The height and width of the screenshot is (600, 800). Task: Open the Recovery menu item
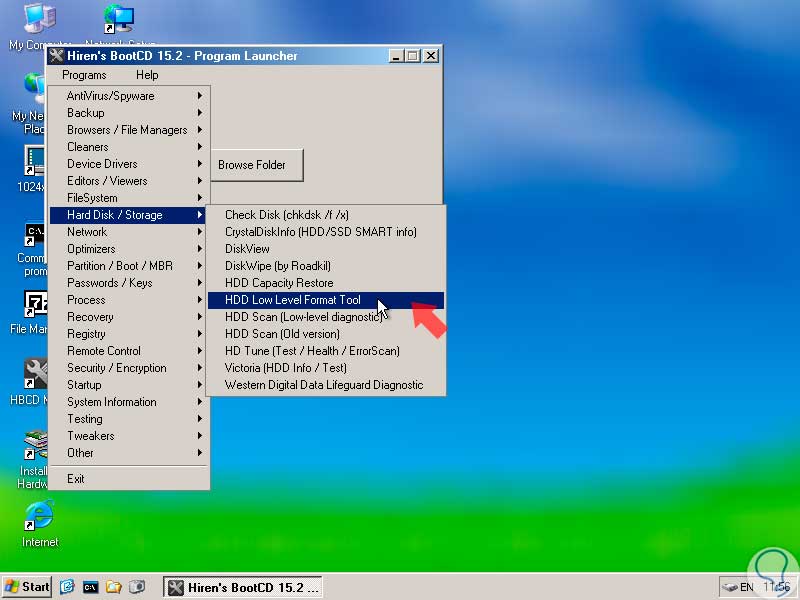tap(129, 317)
